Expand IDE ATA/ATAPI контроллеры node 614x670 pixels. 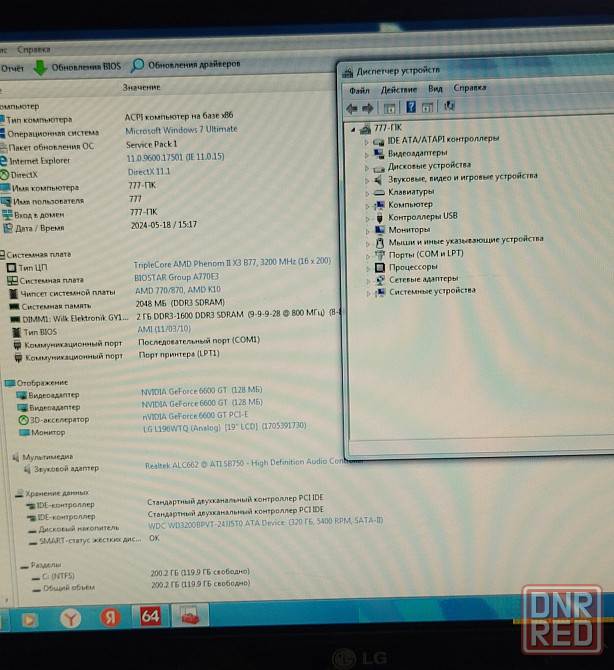coord(366,142)
